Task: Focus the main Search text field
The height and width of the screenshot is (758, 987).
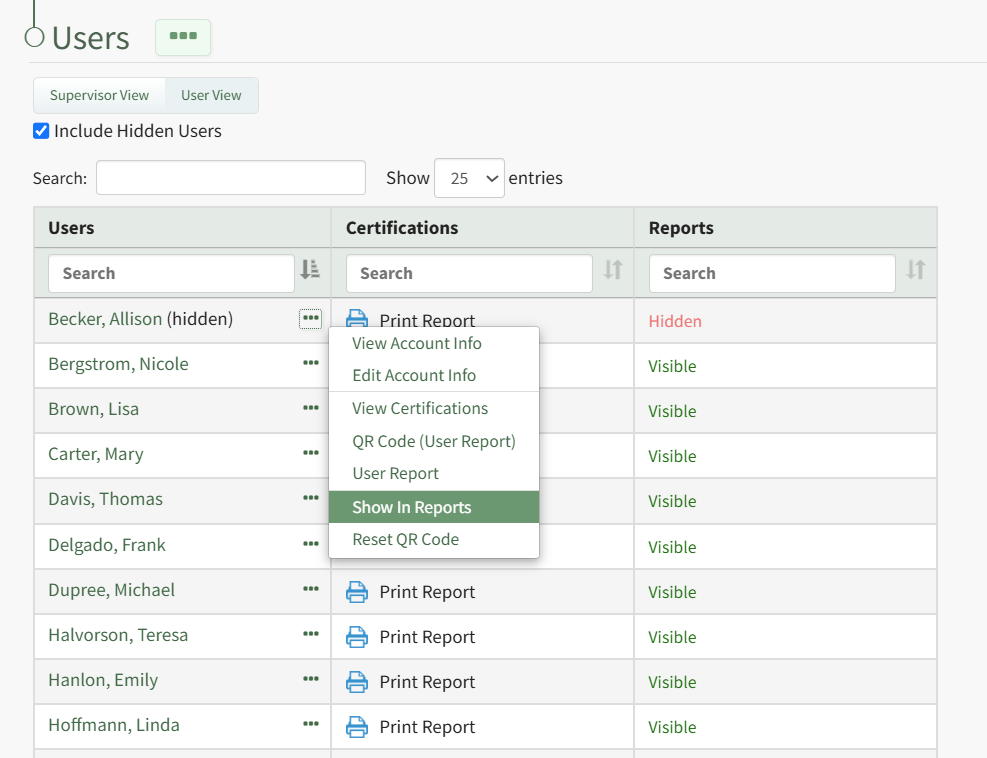Action: [x=231, y=178]
